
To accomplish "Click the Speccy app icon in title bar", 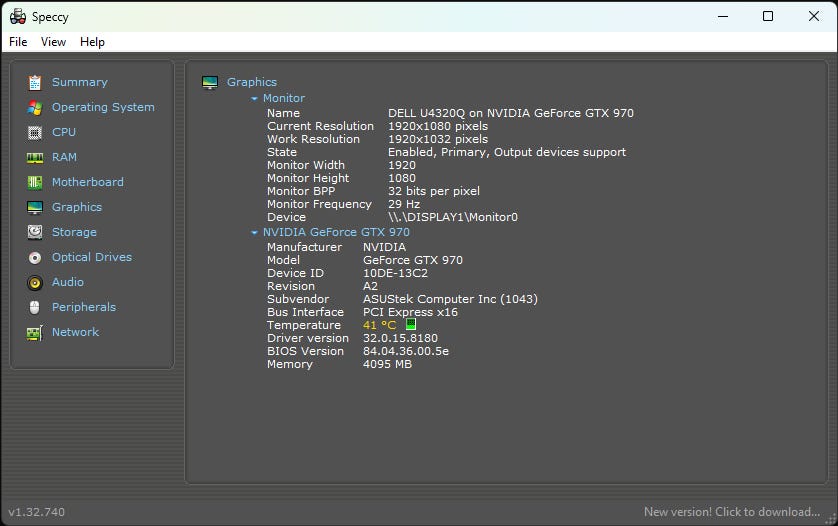I will [x=18, y=17].
